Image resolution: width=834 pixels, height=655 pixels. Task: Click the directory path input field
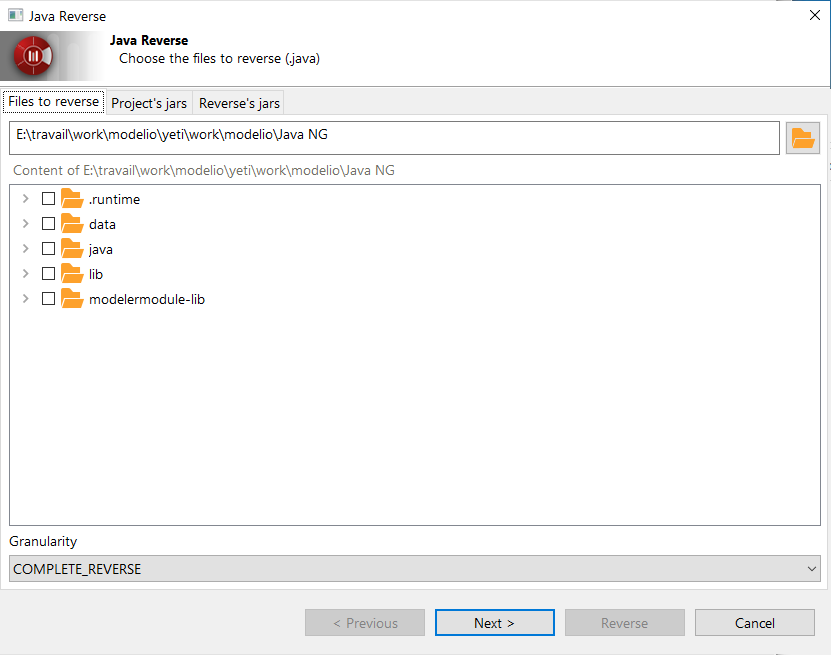tap(394, 138)
